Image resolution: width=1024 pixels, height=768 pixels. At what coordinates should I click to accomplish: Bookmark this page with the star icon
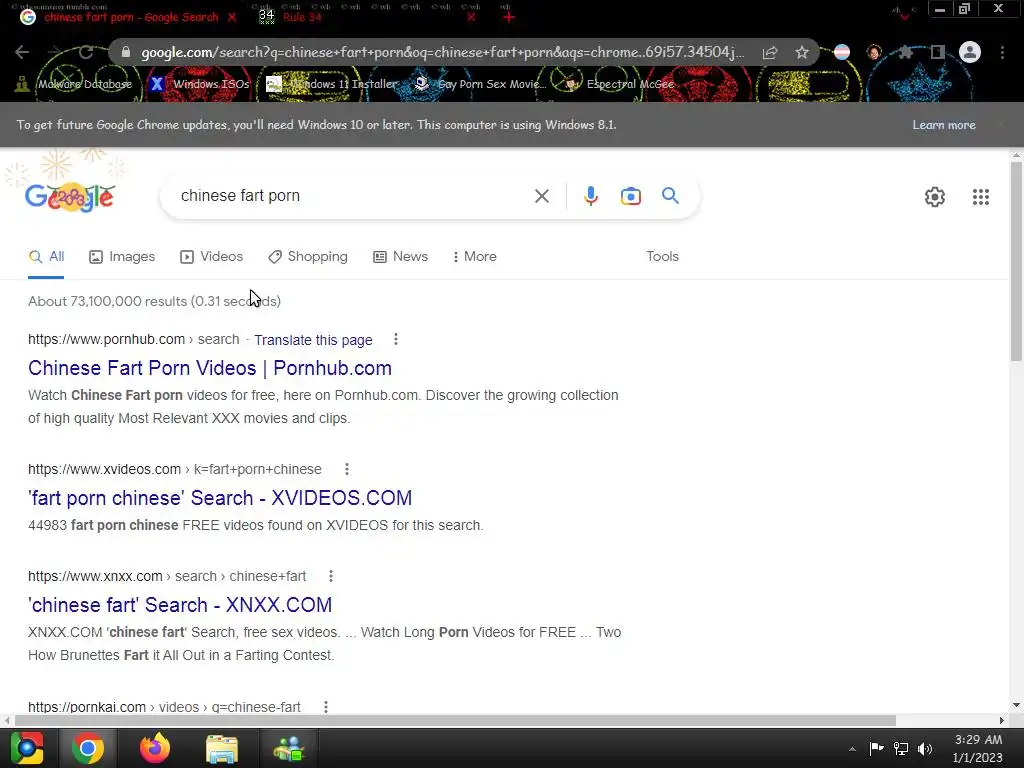pyautogui.click(x=802, y=53)
